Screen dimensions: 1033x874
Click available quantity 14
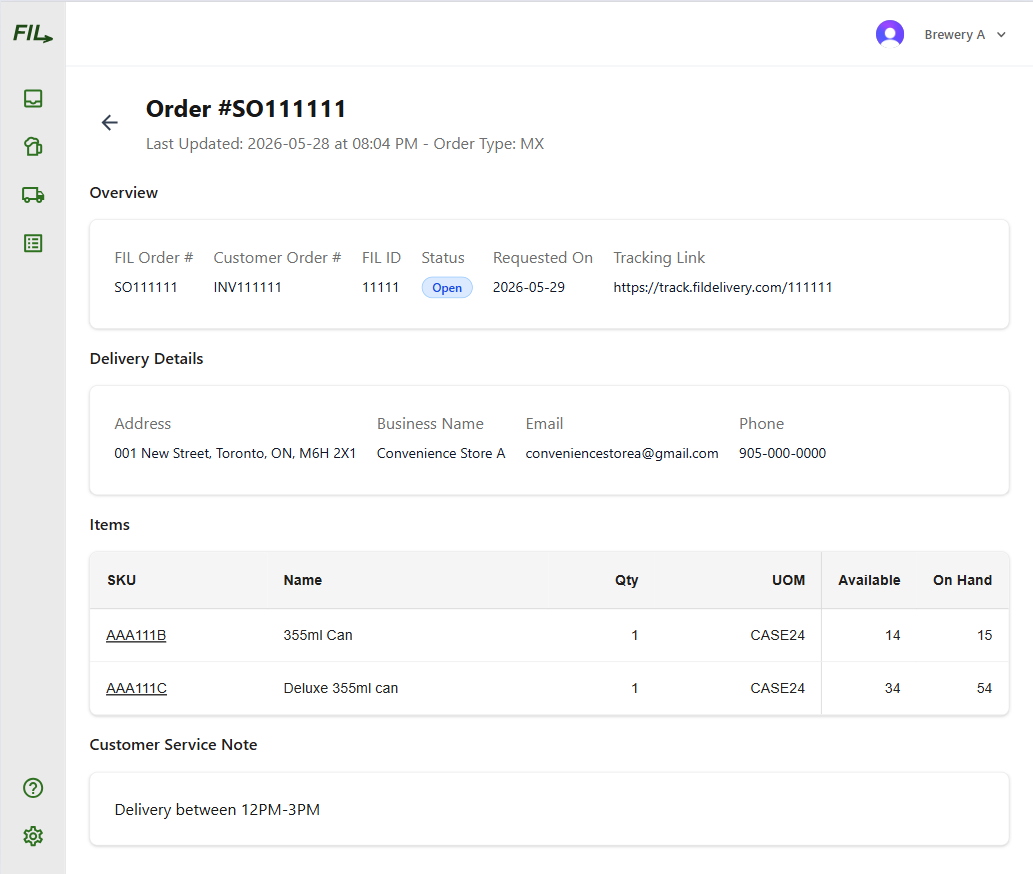tap(892, 635)
